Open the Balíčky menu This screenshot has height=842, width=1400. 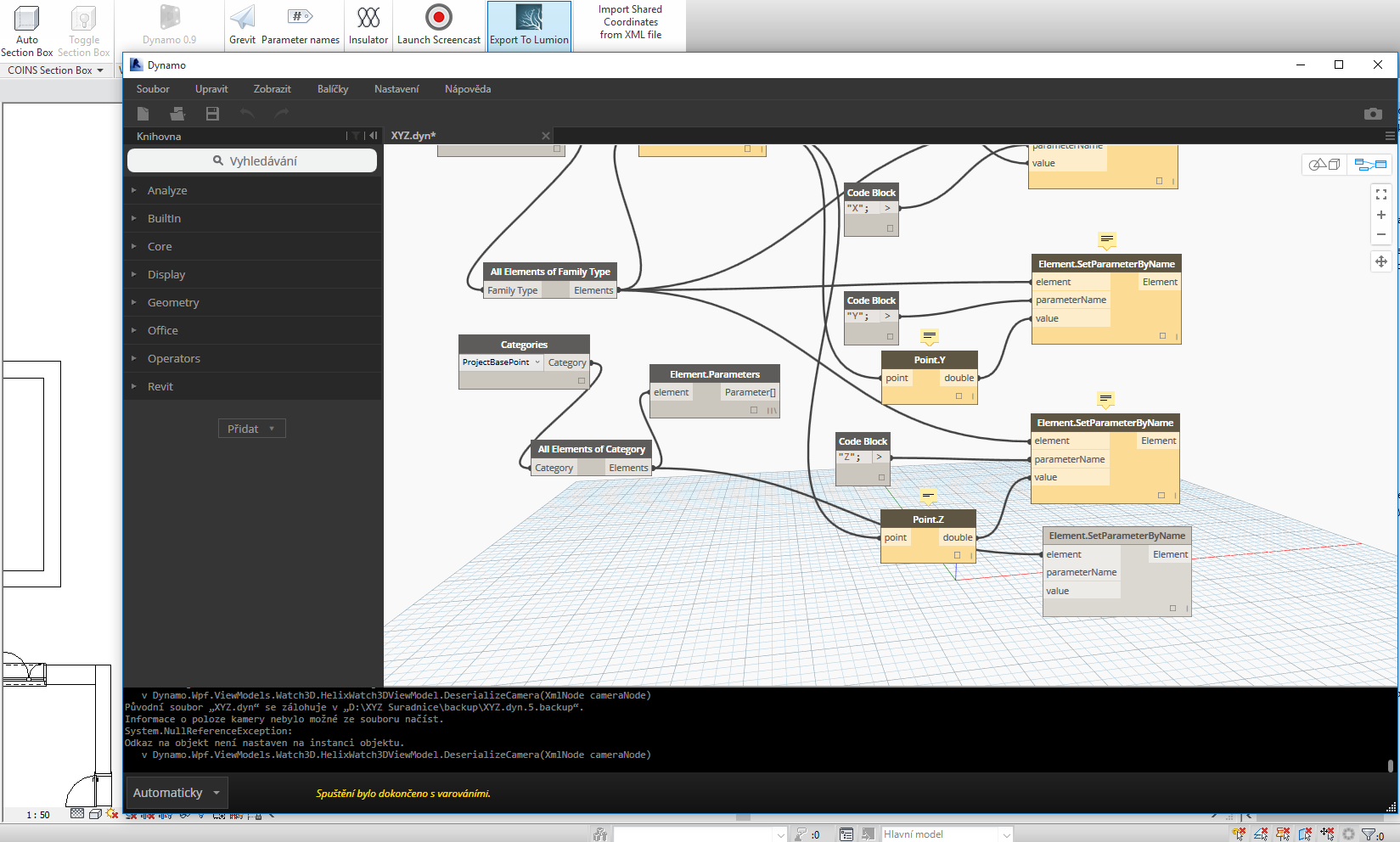[332, 89]
